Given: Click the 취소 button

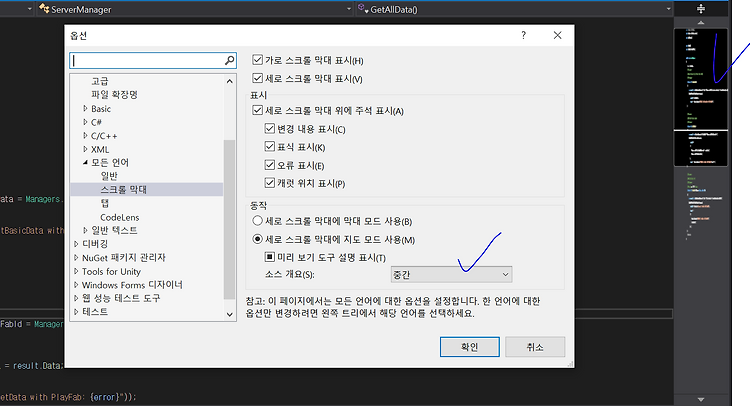Looking at the screenshot, I should (535, 347).
